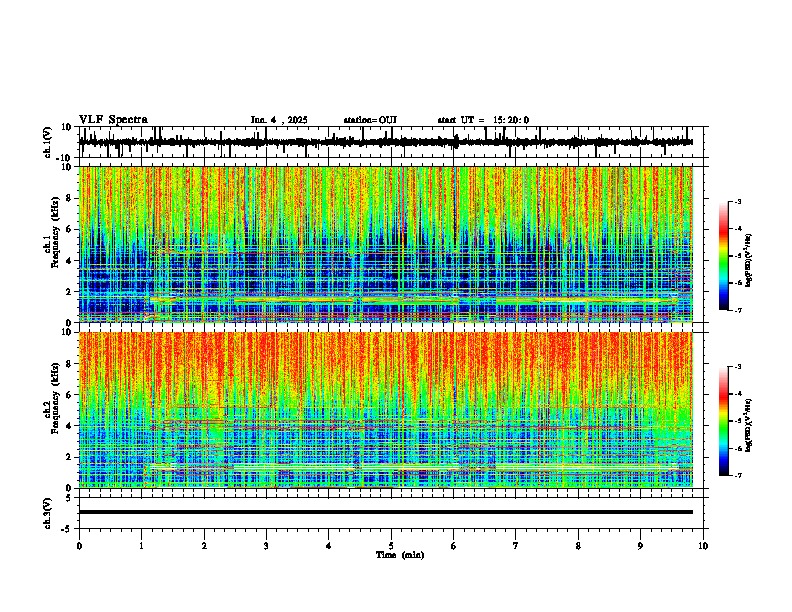This screenshot has height=612, width=792.
Task: Click the 'VLF Spectra' plot title
Action: tap(113, 119)
